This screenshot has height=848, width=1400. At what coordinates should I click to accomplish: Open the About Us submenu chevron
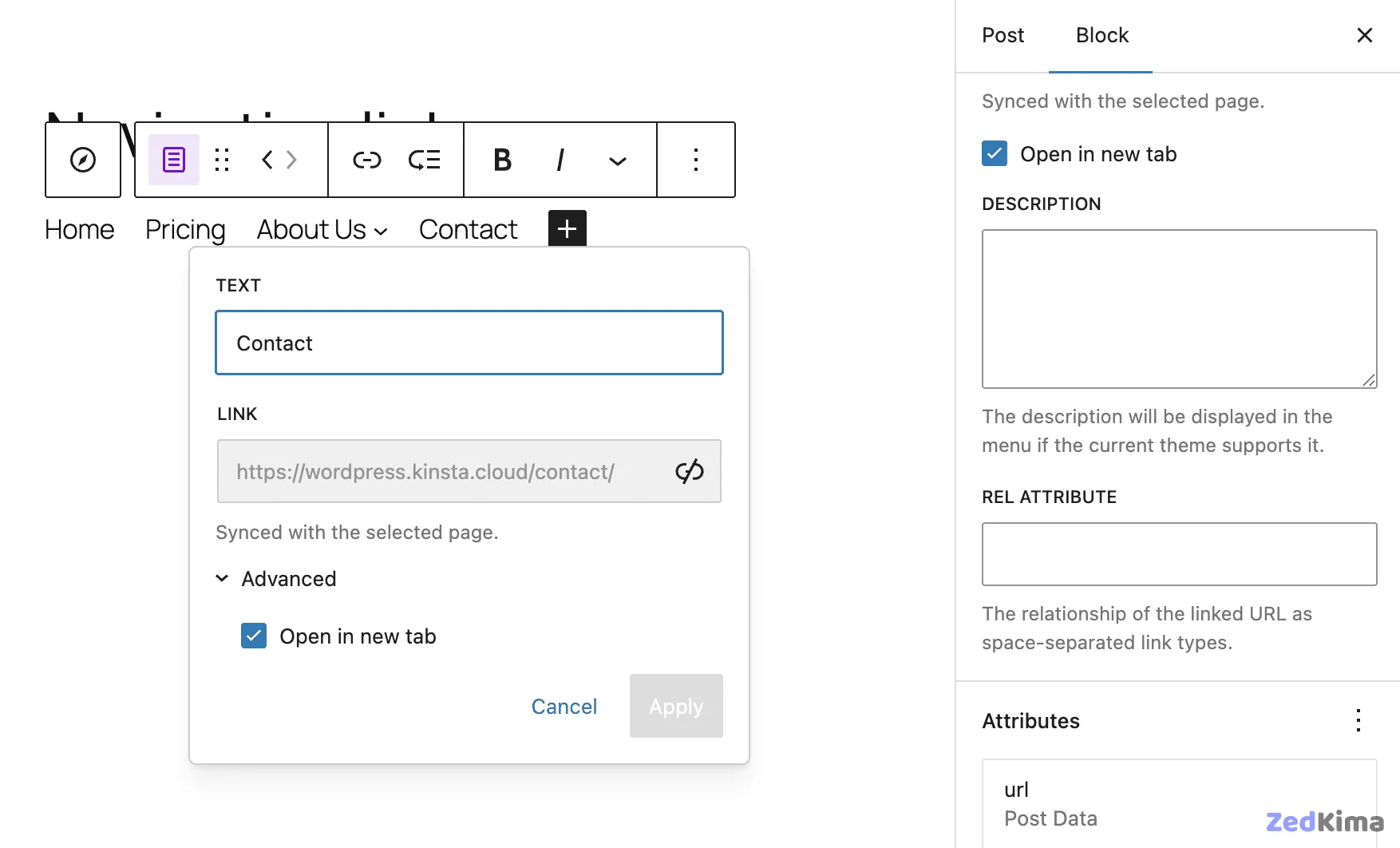point(381,231)
